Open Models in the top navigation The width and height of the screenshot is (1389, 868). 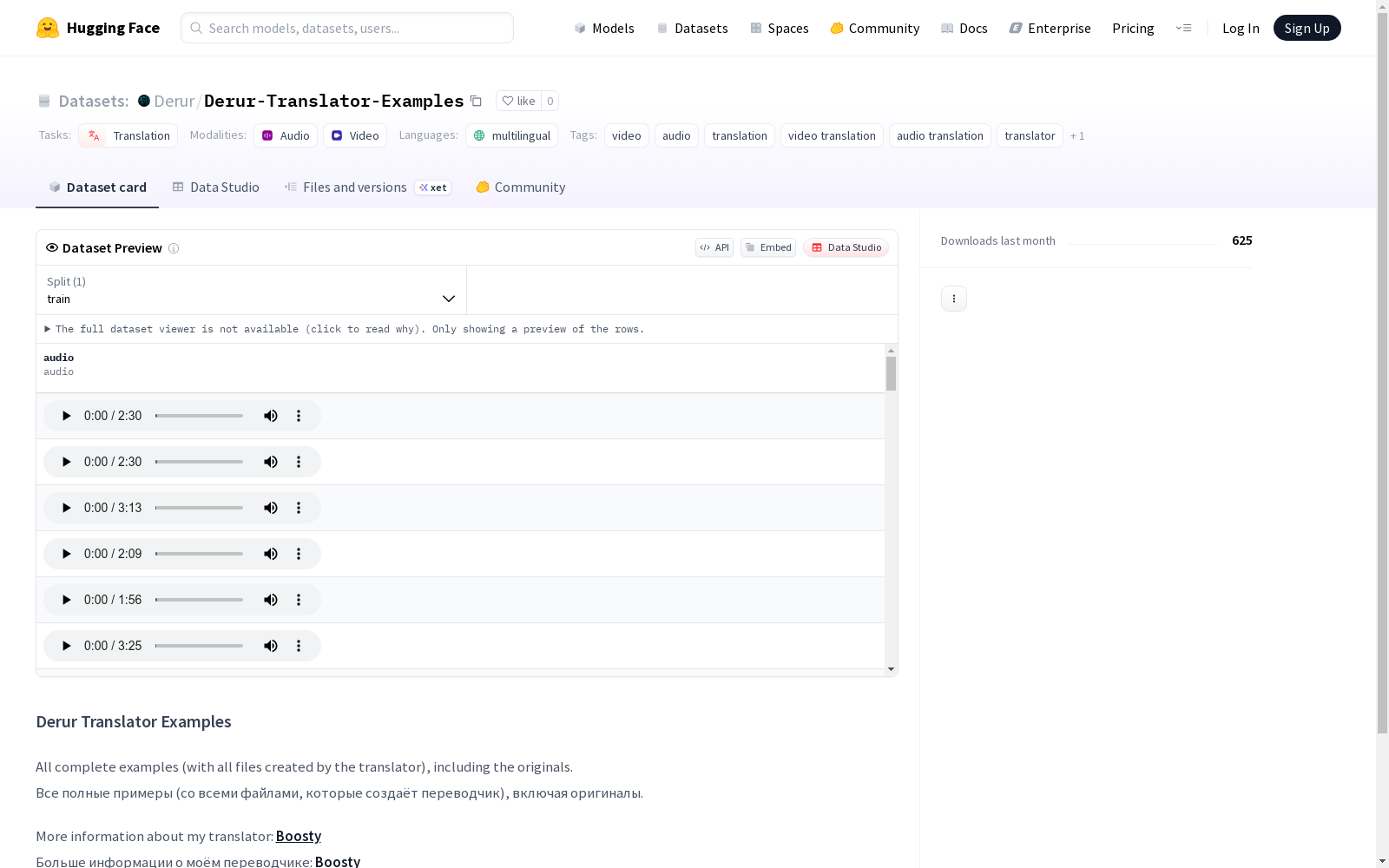[604, 28]
